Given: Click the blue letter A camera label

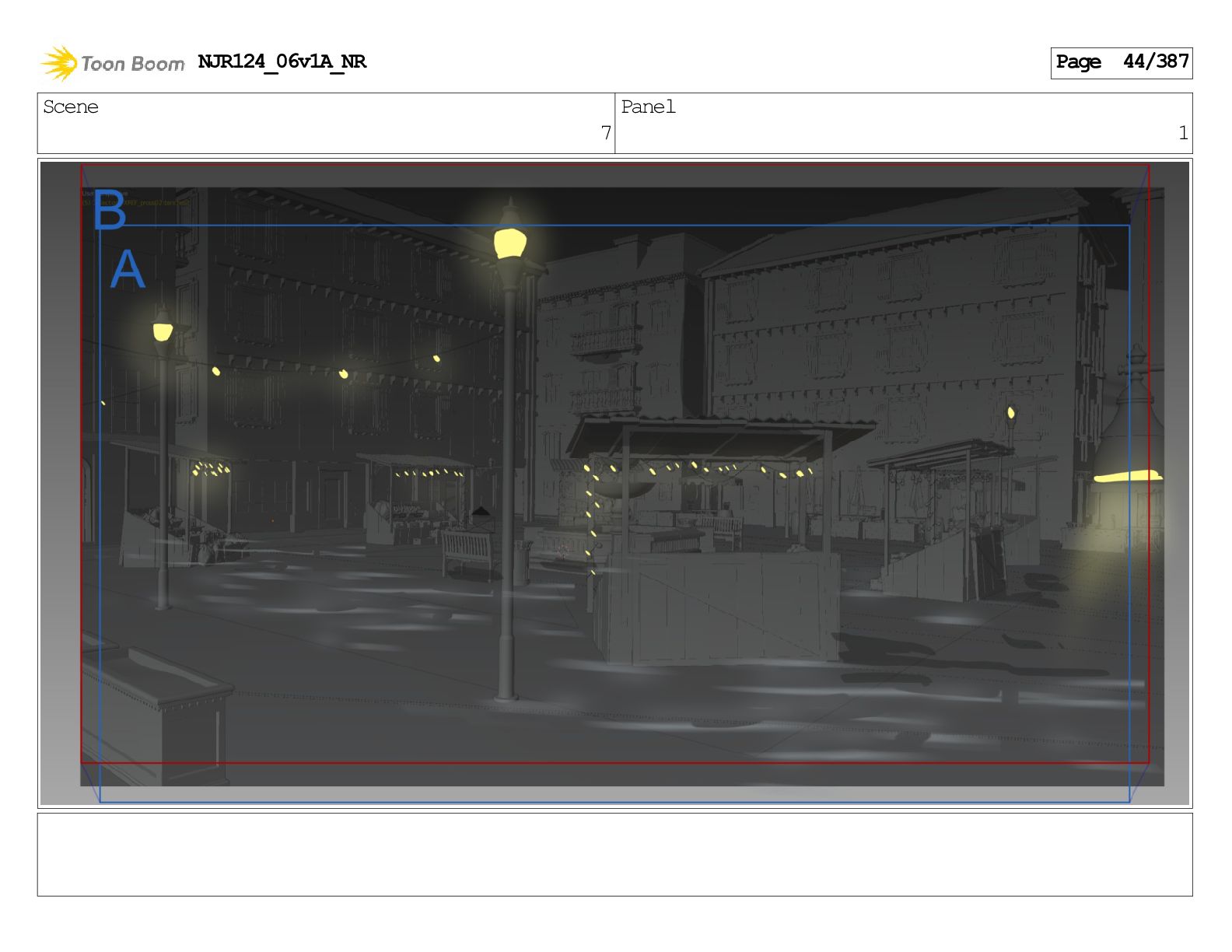Looking at the screenshot, I should pos(128,270).
